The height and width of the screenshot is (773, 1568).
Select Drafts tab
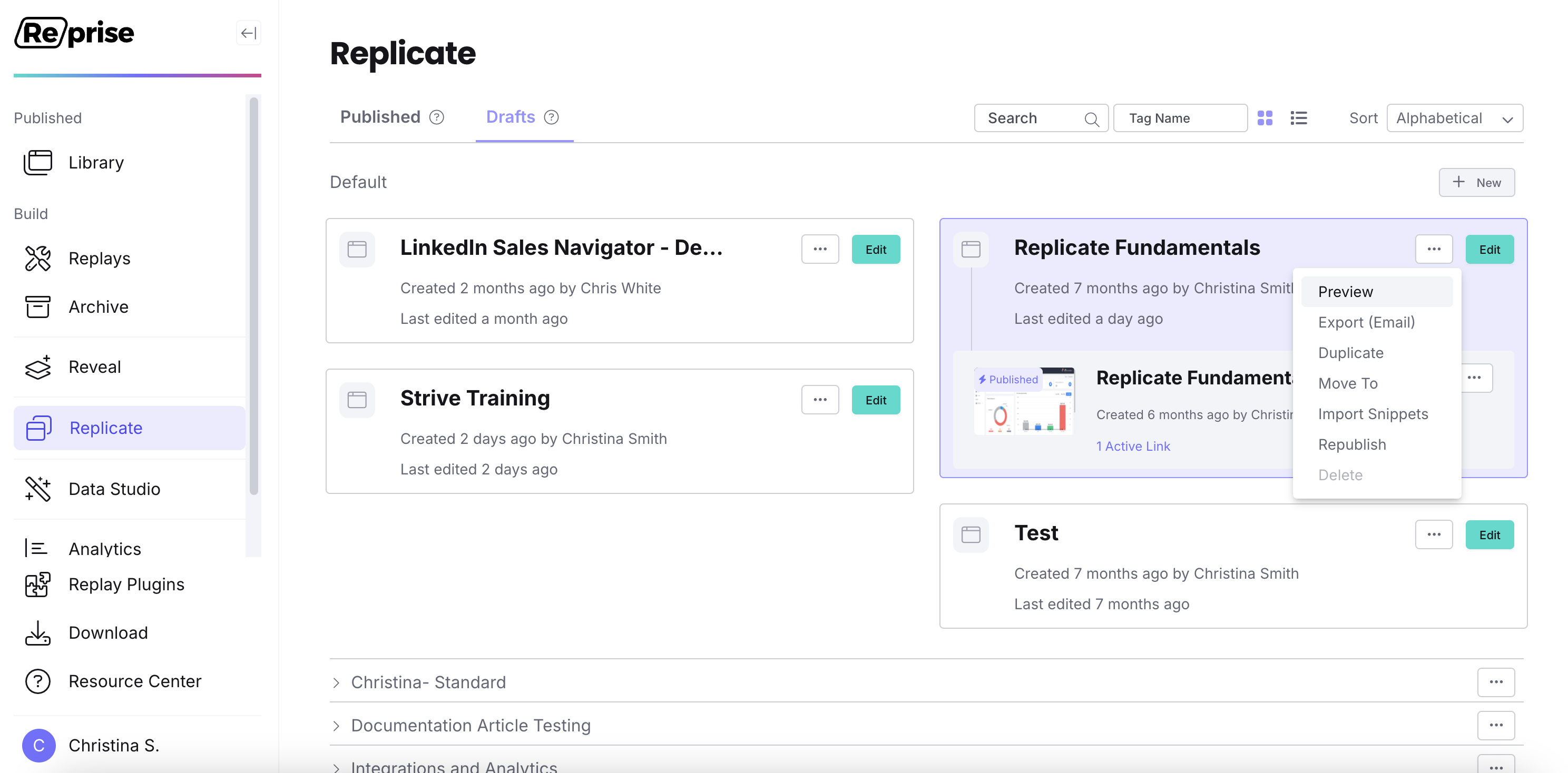[511, 117]
